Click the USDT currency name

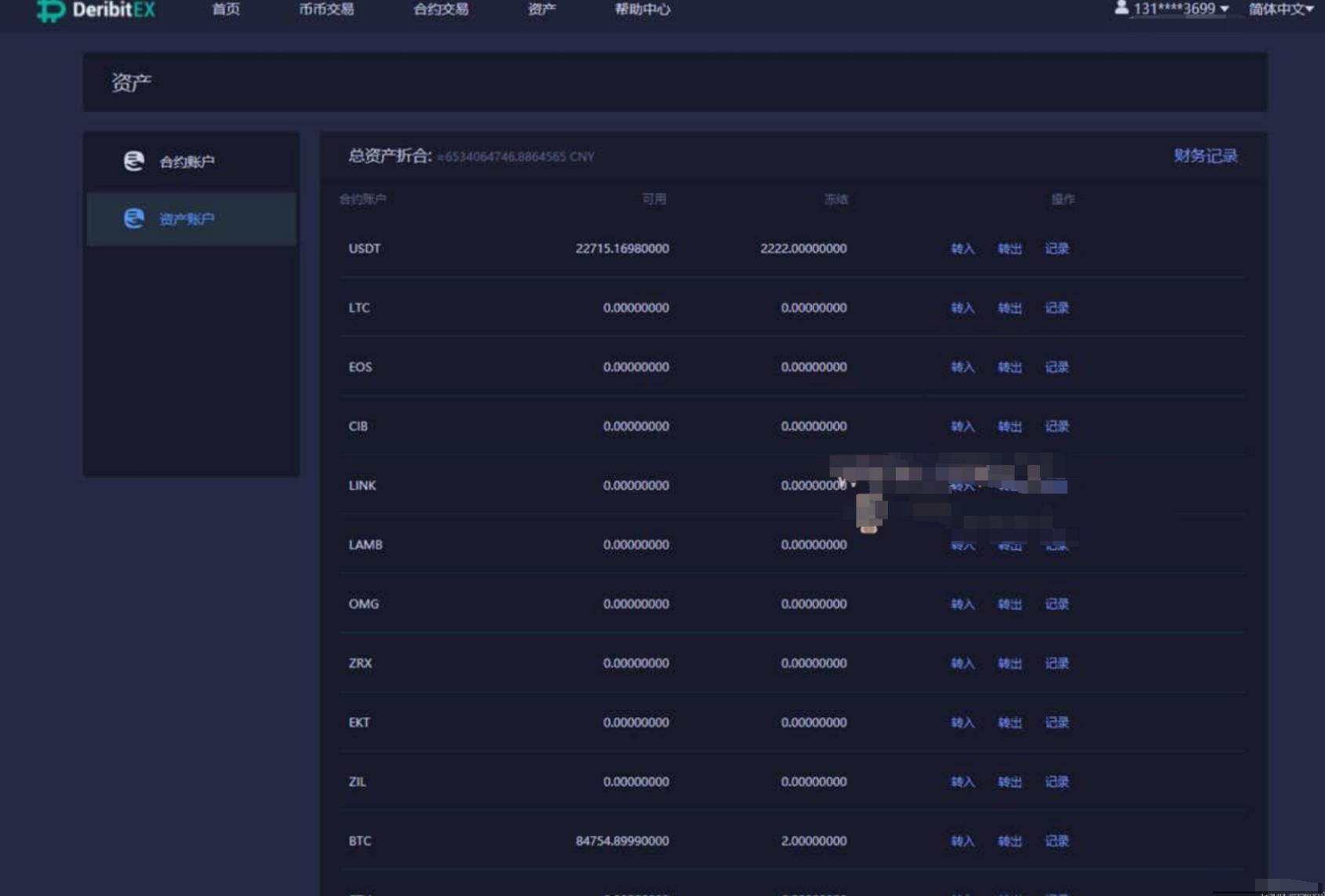pyautogui.click(x=364, y=249)
